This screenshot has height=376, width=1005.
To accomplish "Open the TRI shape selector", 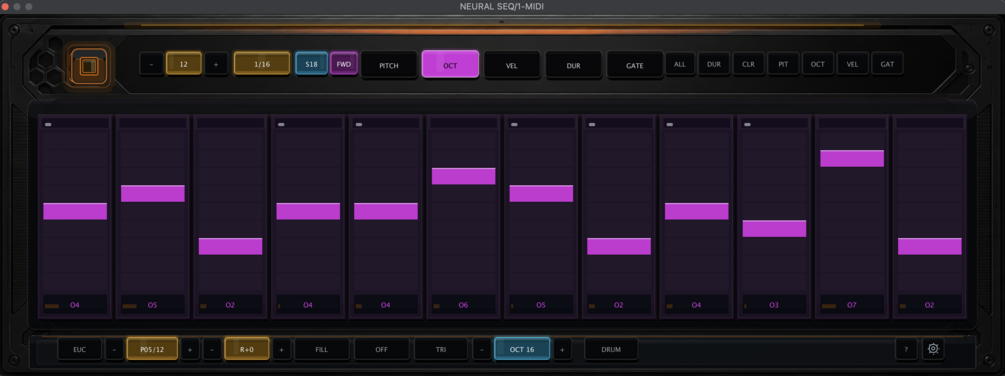I will click(x=441, y=349).
